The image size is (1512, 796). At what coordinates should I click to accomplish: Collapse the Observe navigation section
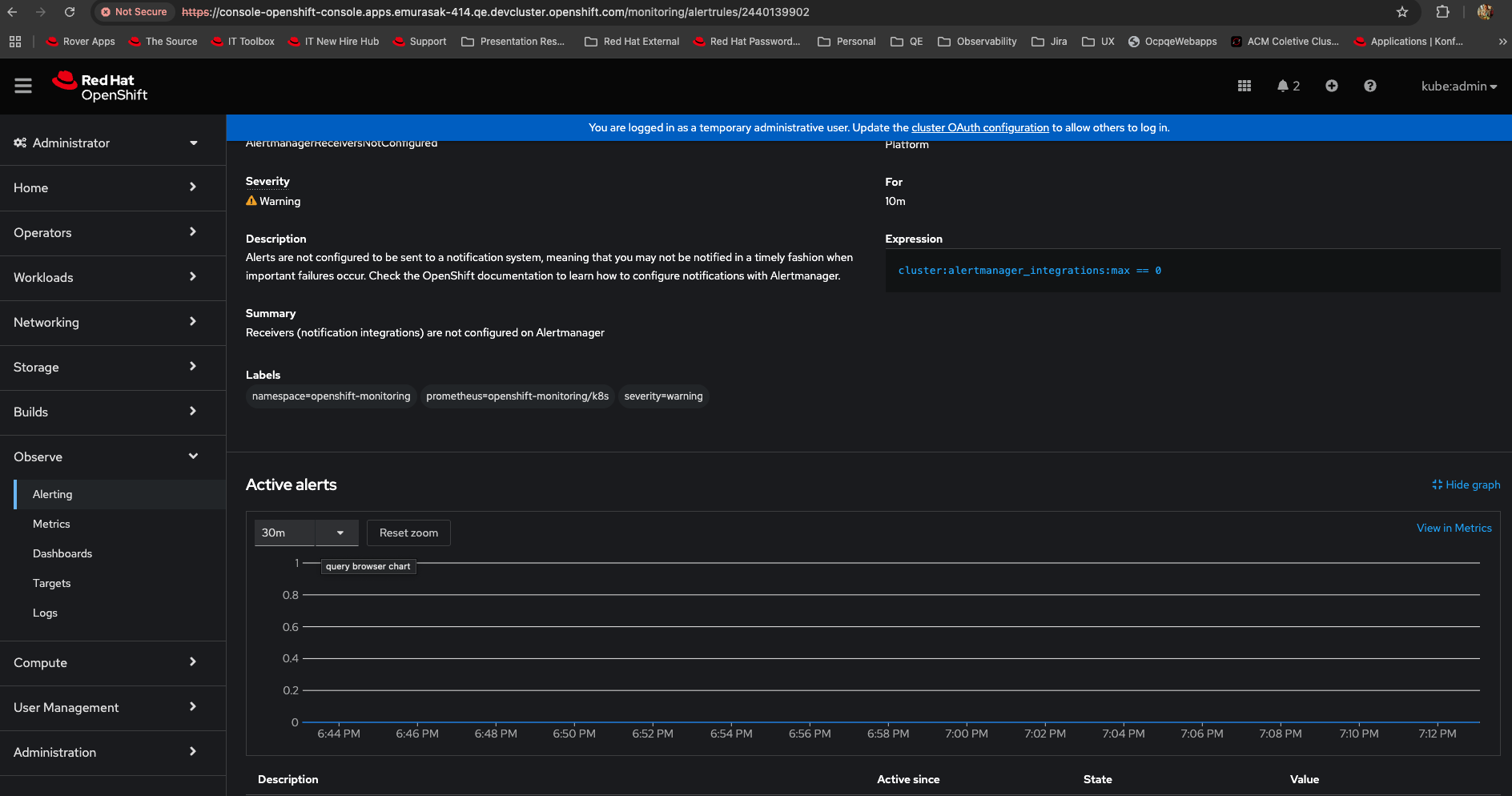click(x=113, y=457)
